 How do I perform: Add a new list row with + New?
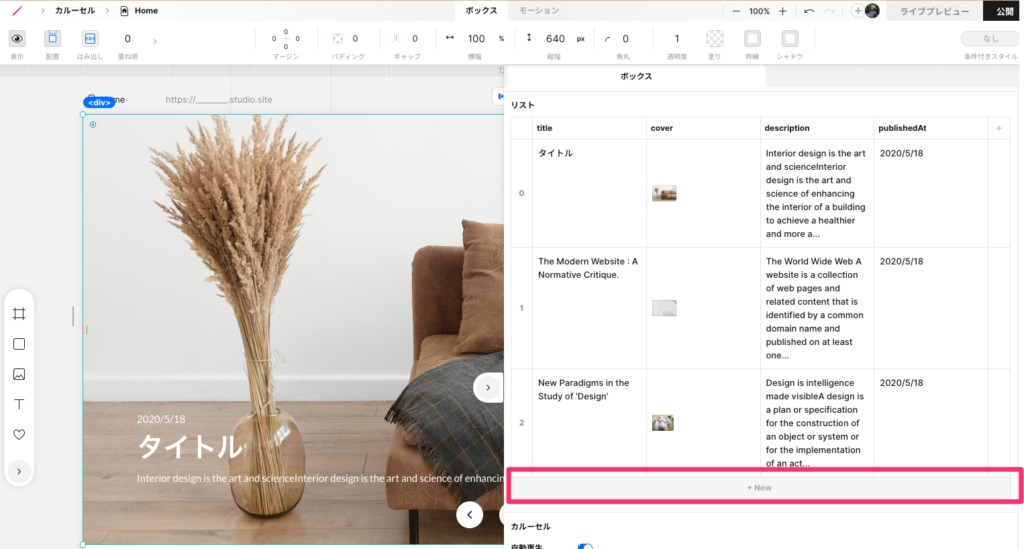pos(760,488)
